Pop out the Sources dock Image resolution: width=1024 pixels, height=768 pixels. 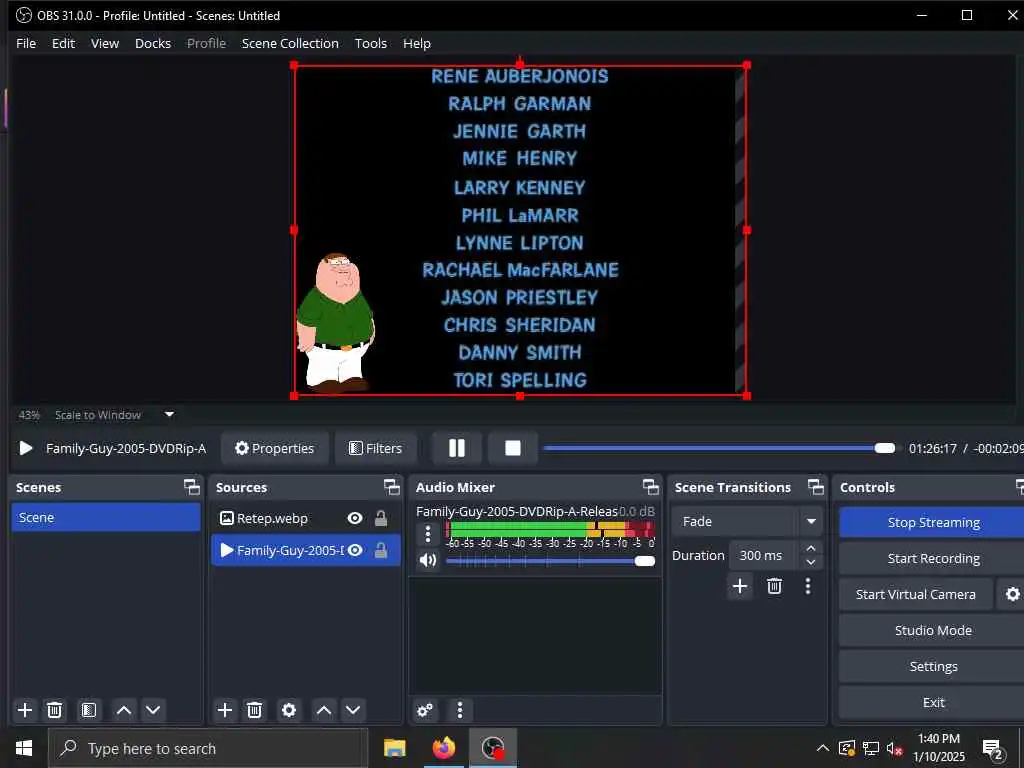pos(391,487)
